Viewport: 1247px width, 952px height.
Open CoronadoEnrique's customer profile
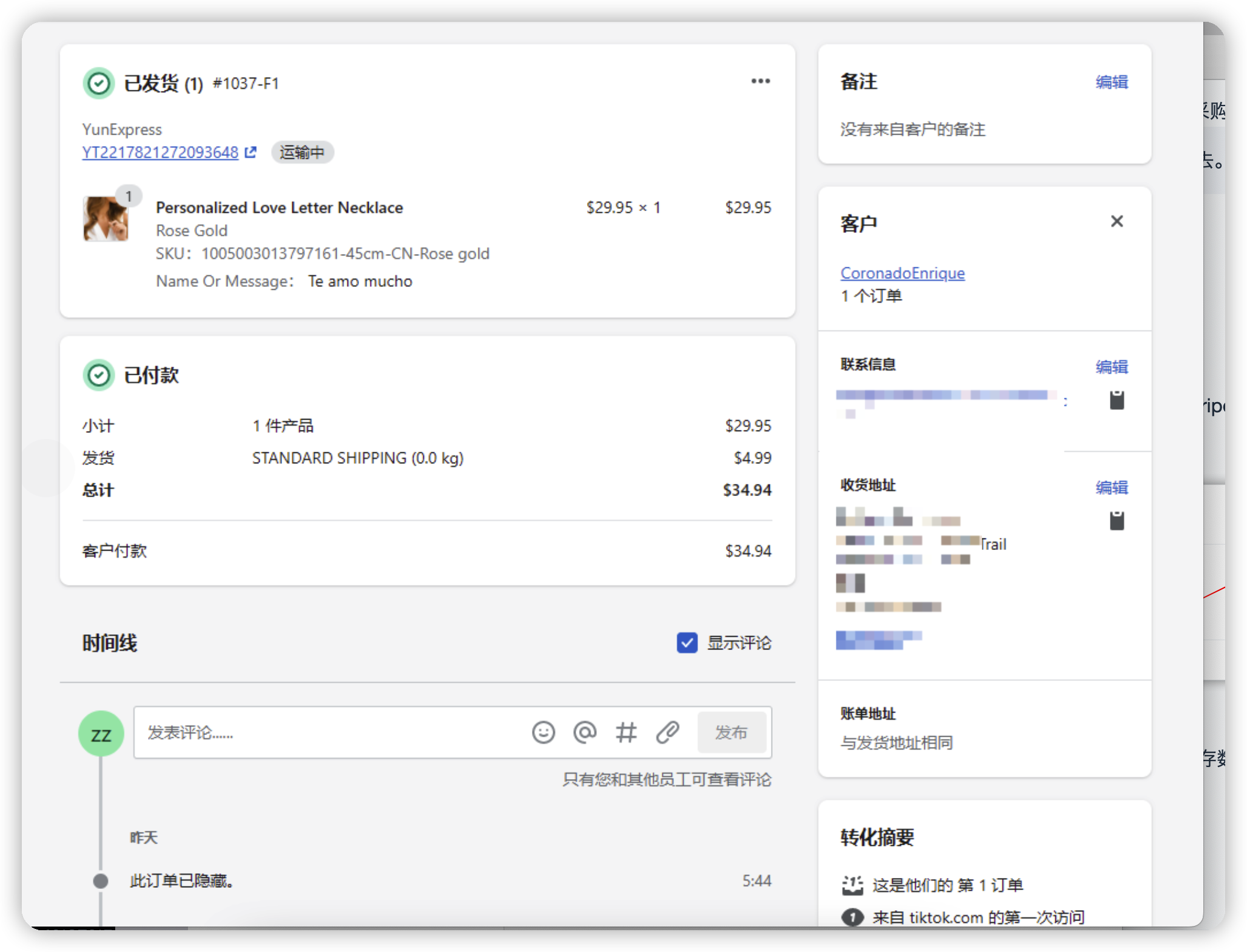(902, 273)
